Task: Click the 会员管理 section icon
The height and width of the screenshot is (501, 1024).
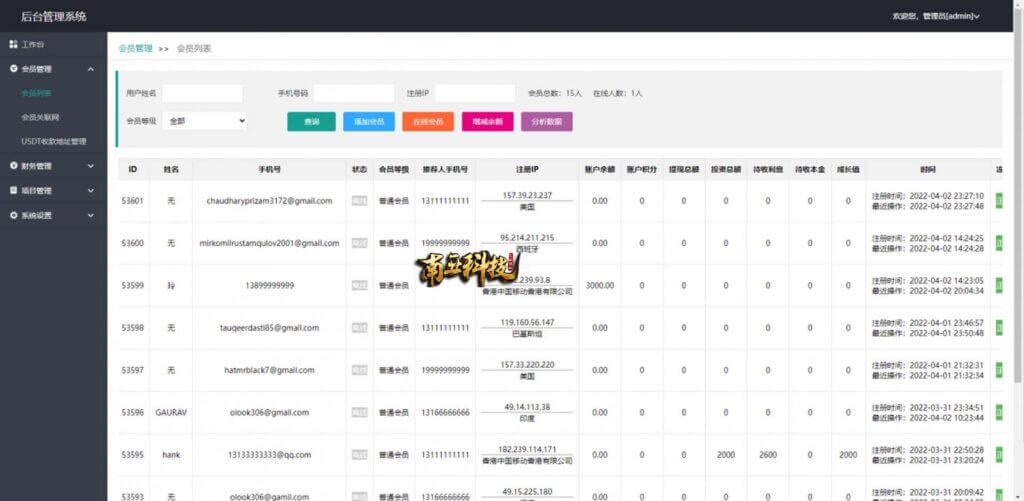Action: [x=13, y=69]
